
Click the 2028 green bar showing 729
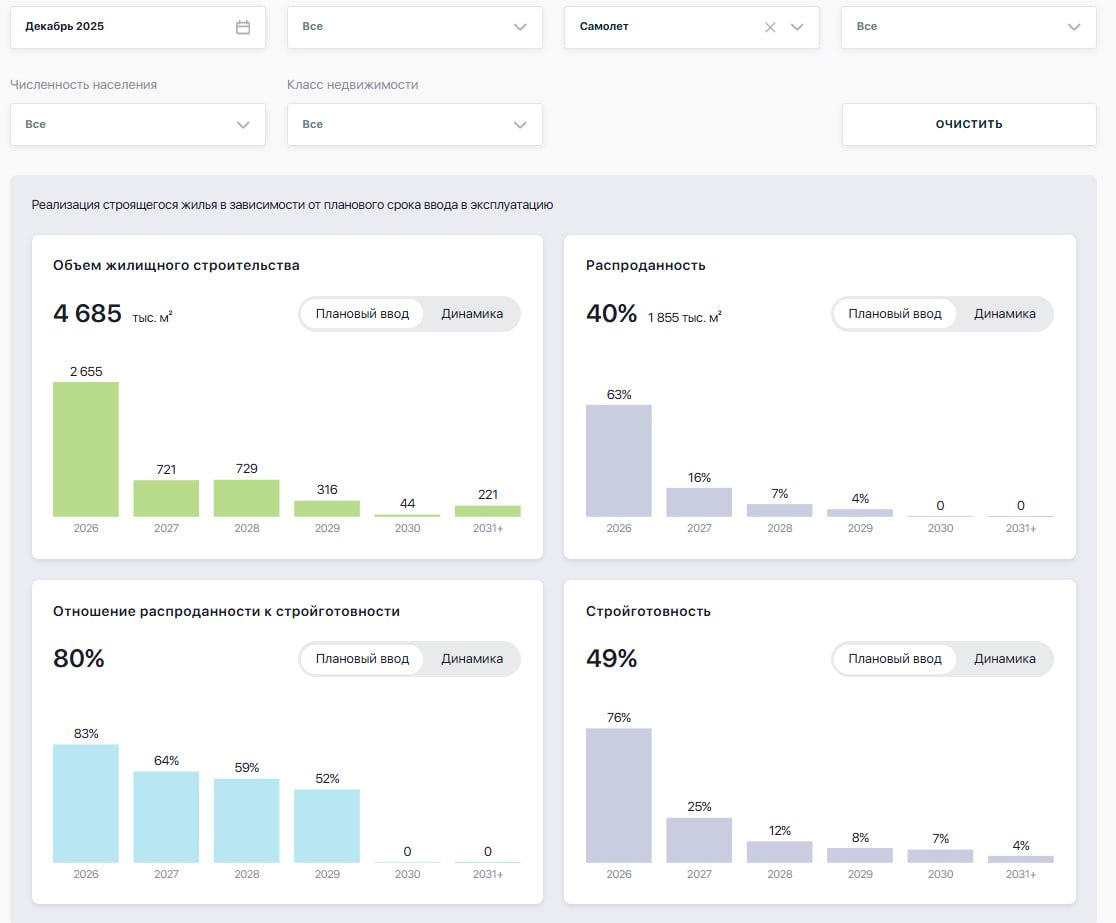(246, 498)
